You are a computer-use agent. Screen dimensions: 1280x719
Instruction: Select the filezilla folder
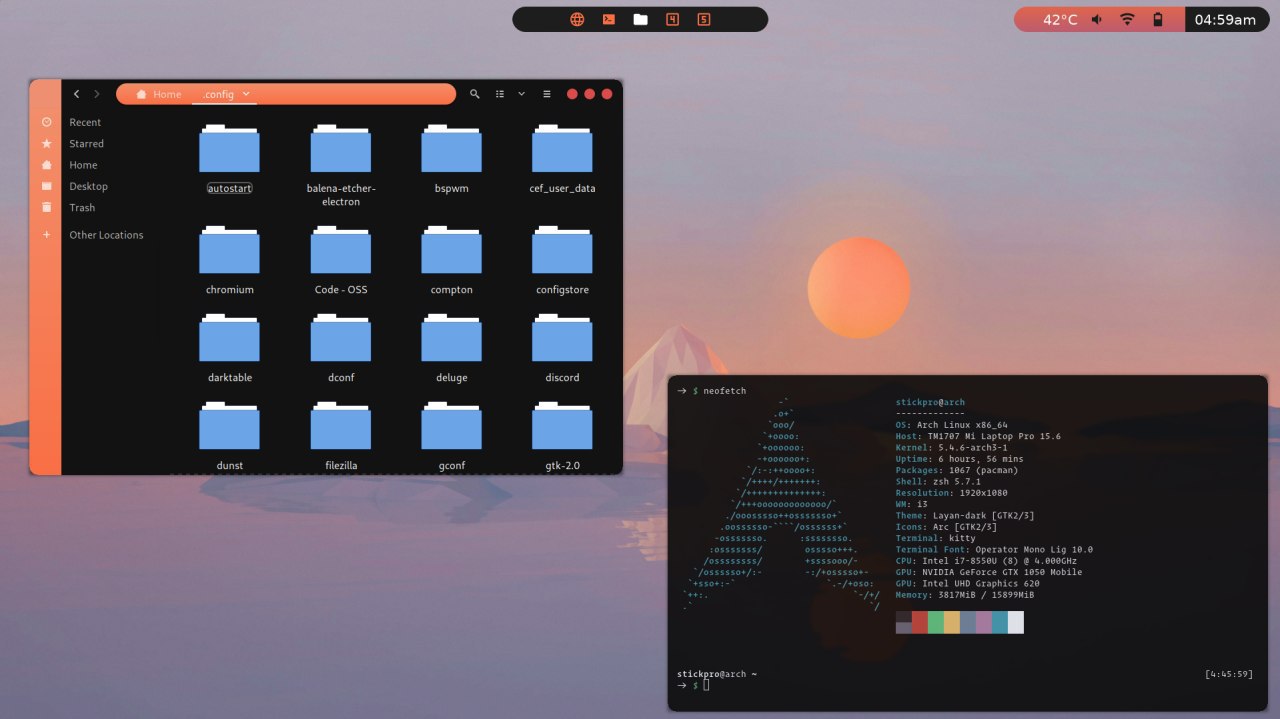341,436
